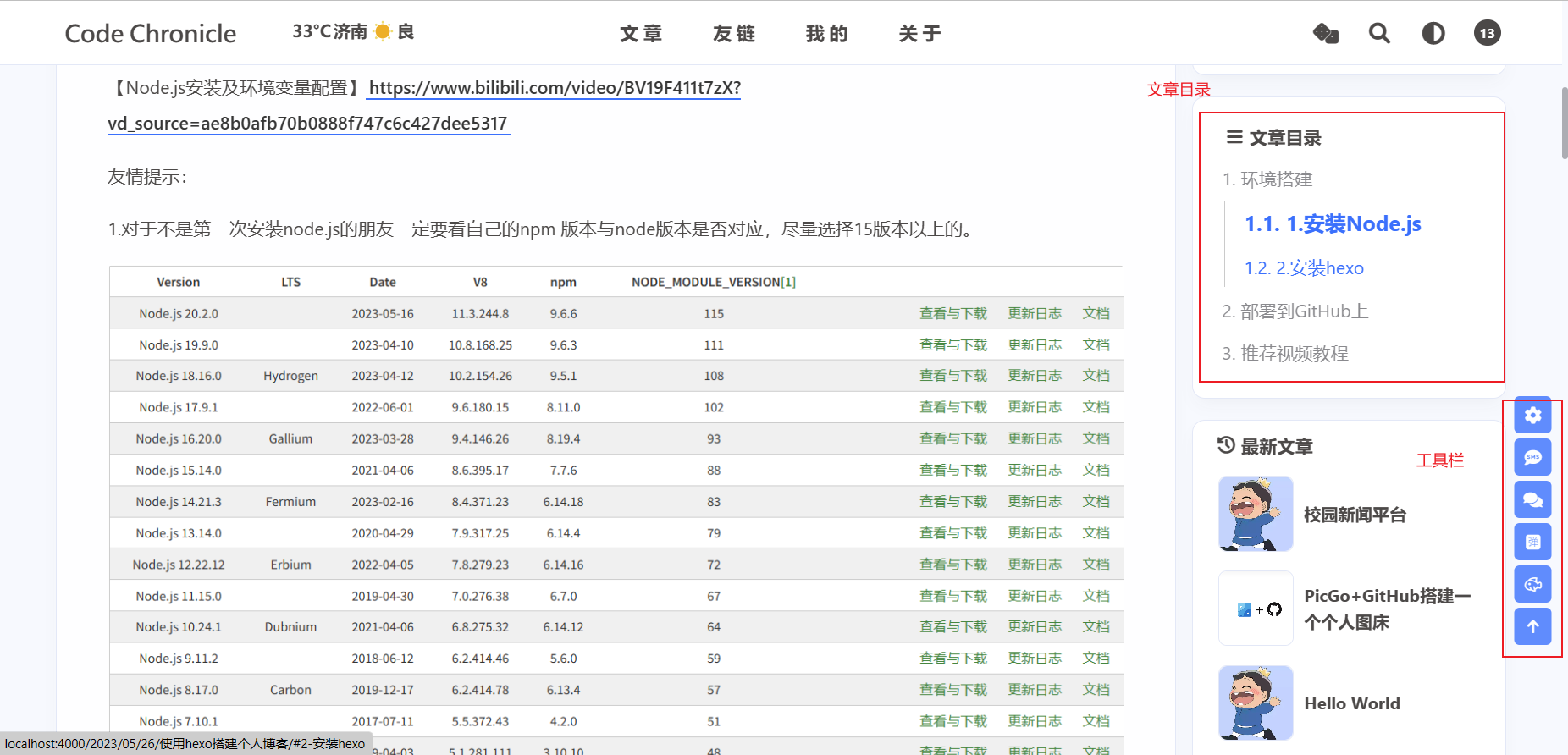Click 文档 for Node.js 7.10.1
1568x755 pixels.
pyautogui.click(x=1096, y=721)
